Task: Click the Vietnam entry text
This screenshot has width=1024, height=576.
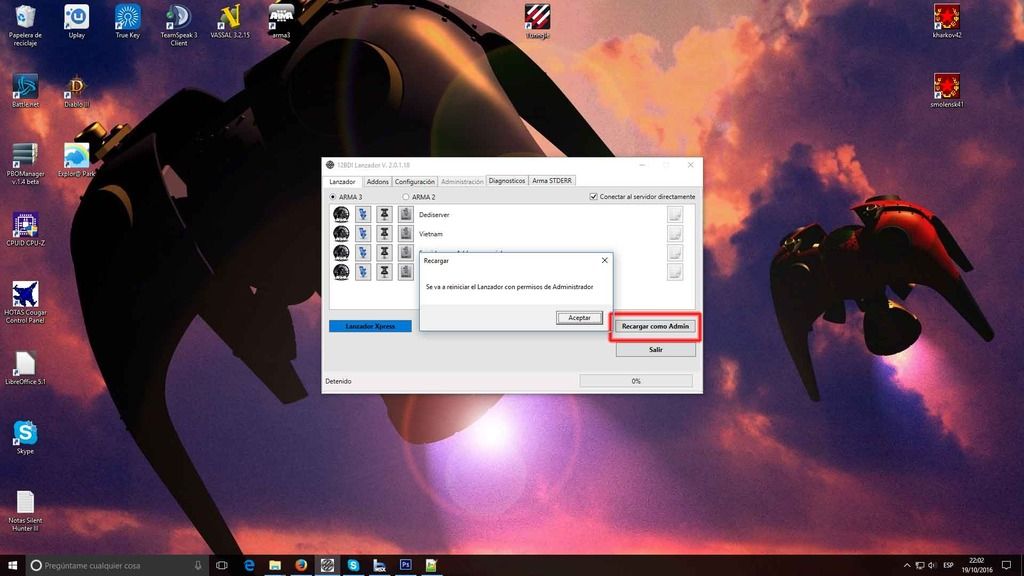Action: tap(431, 234)
